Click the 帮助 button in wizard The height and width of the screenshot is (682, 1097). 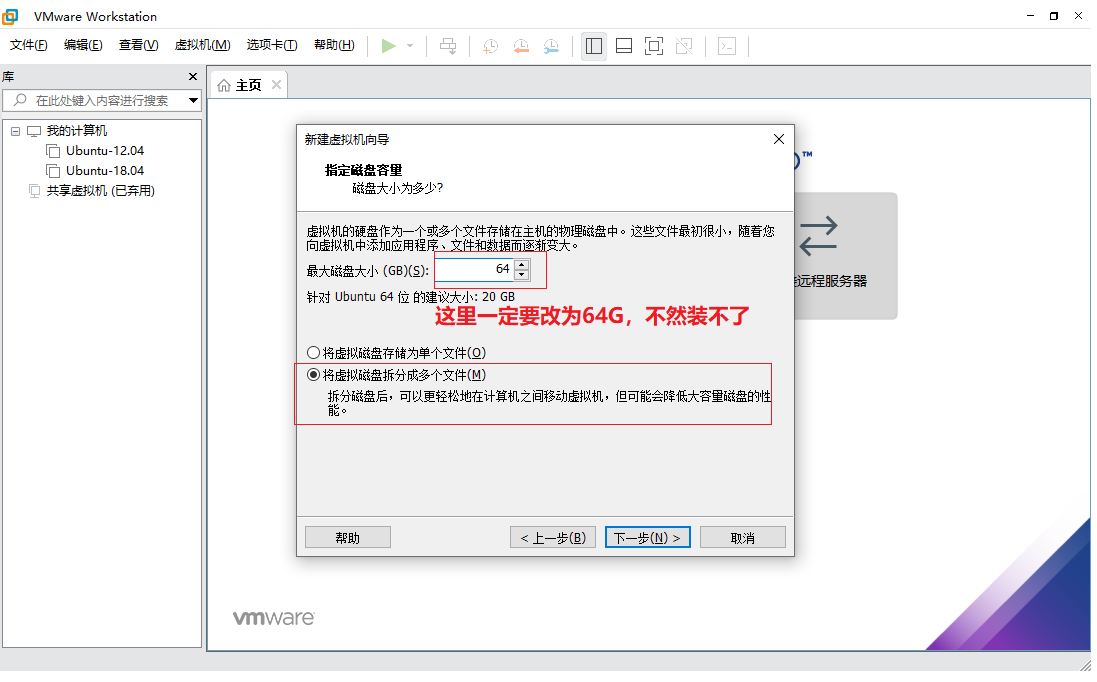point(348,538)
